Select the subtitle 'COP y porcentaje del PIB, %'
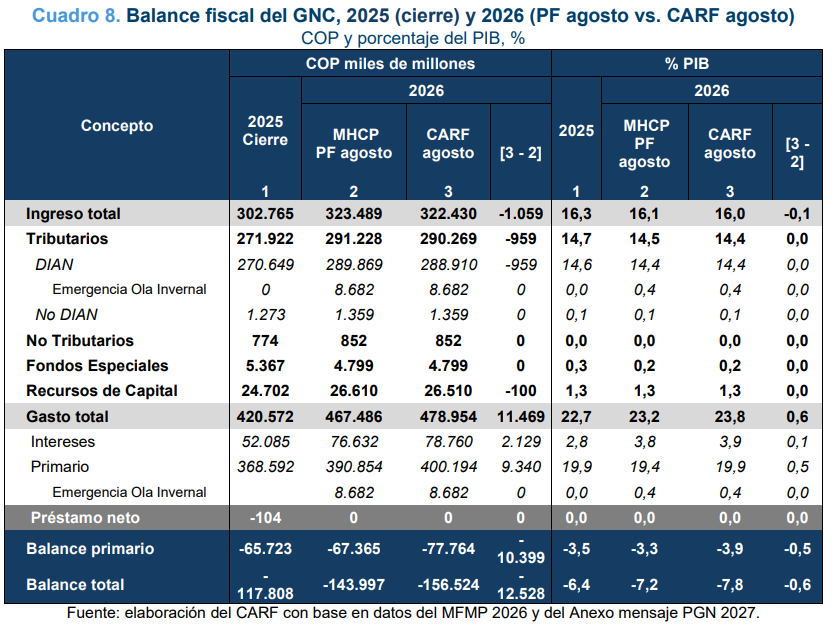Screen dimensions: 837x632 (x=413, y=38)
